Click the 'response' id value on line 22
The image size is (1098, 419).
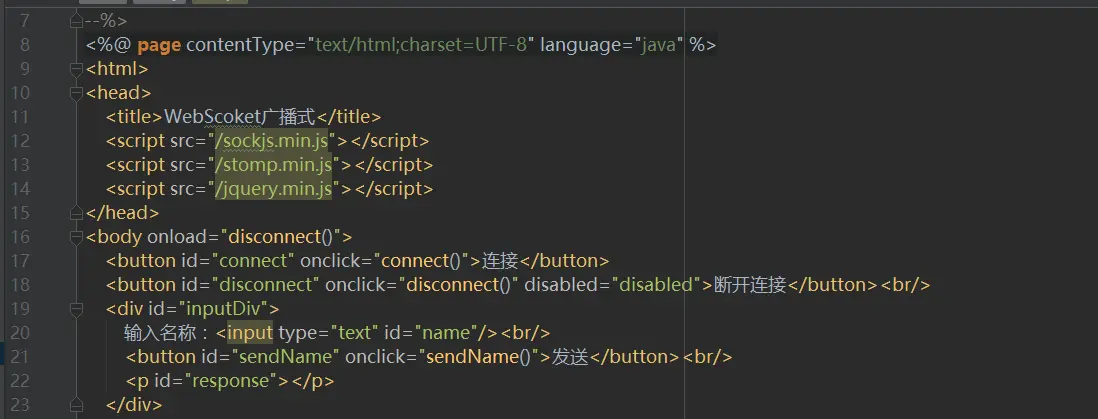click(x=230, y=380)
